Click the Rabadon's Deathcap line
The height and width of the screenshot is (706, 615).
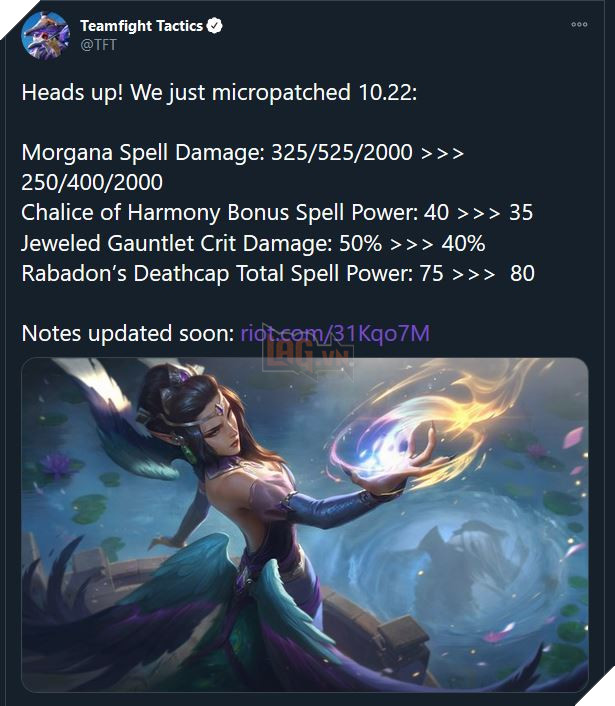pos(278,273)
